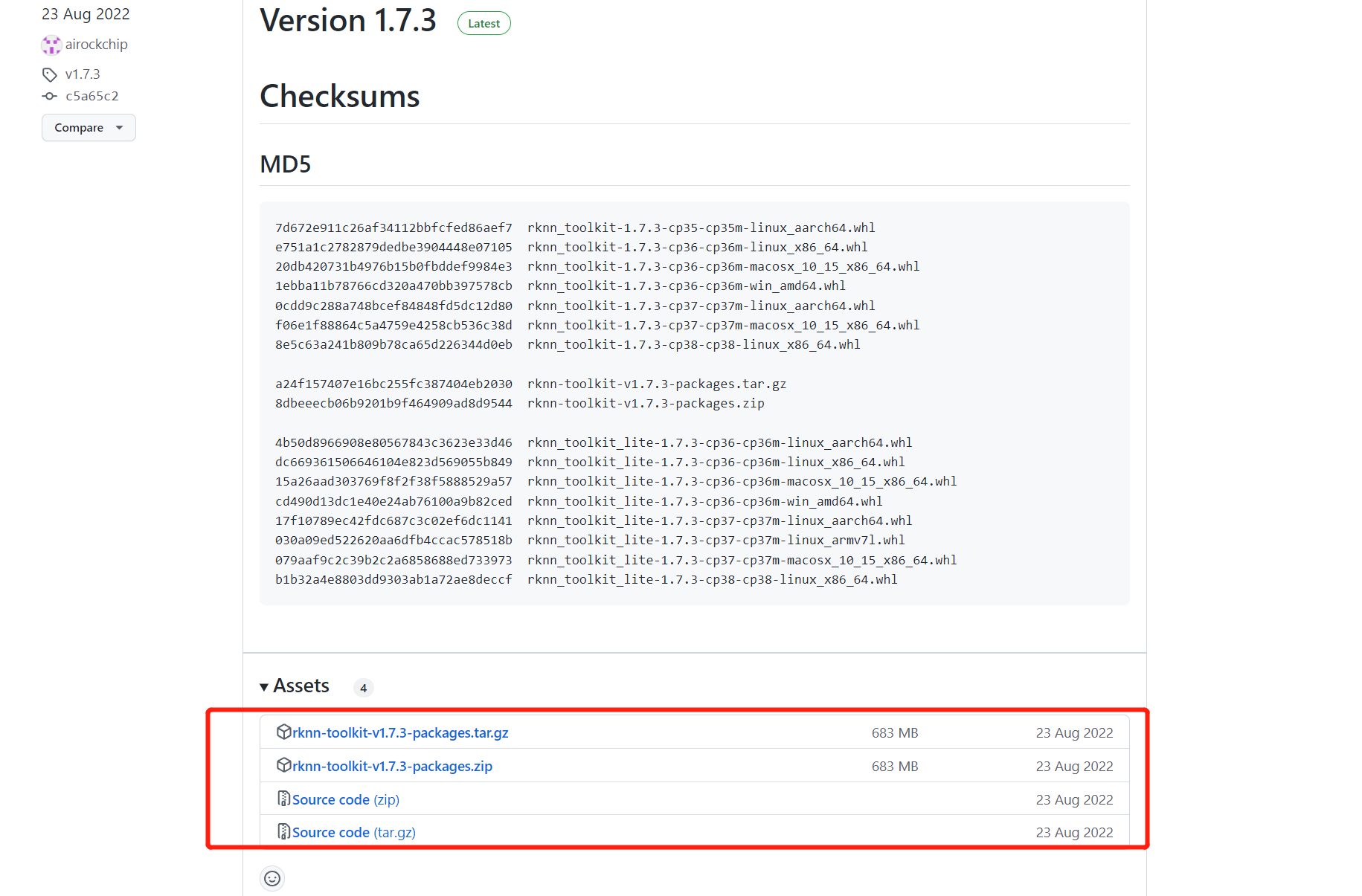Download rknn-toolkit-v1.7.3-packages.zip

391,765
